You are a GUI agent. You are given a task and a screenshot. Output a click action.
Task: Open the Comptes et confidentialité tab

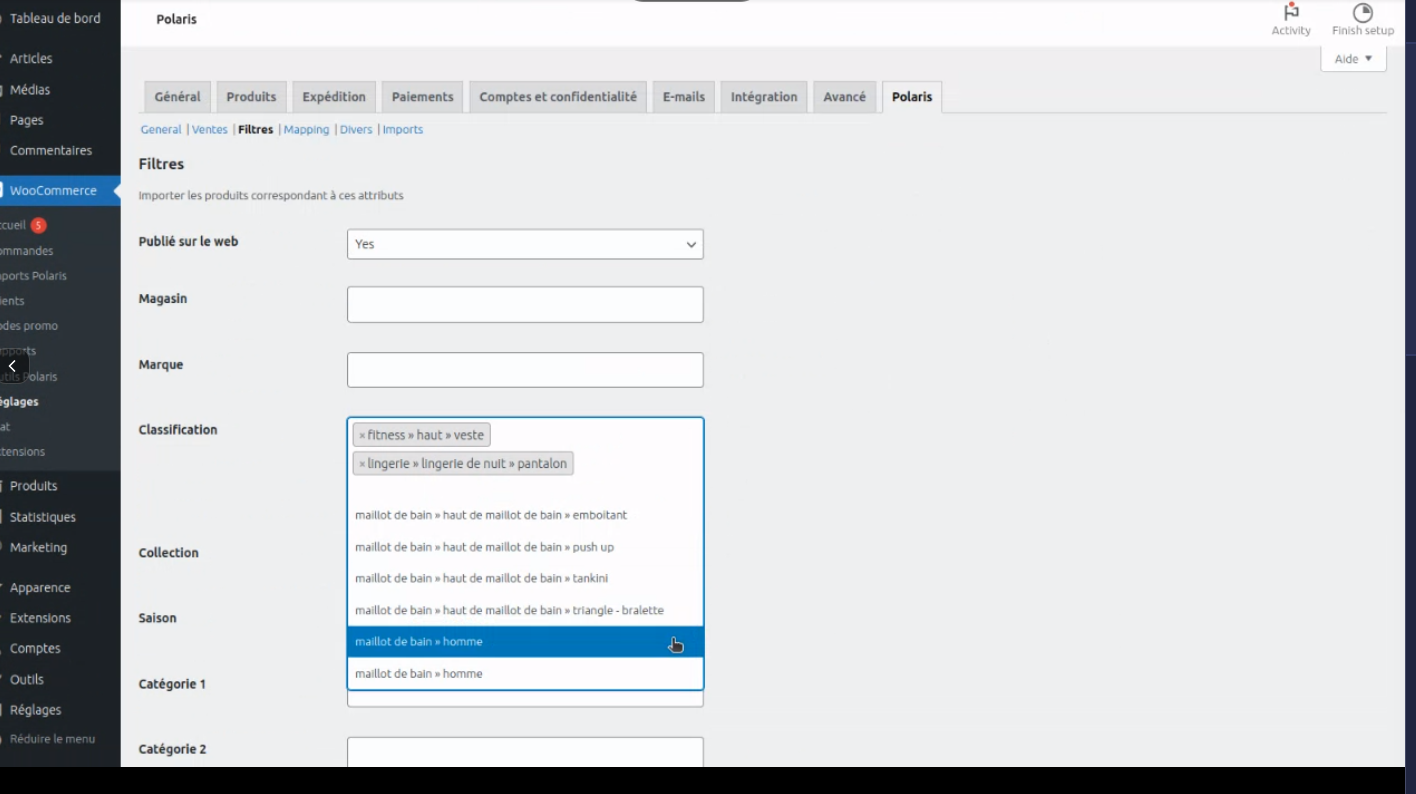pyautogui.click(x=557, y=97)
